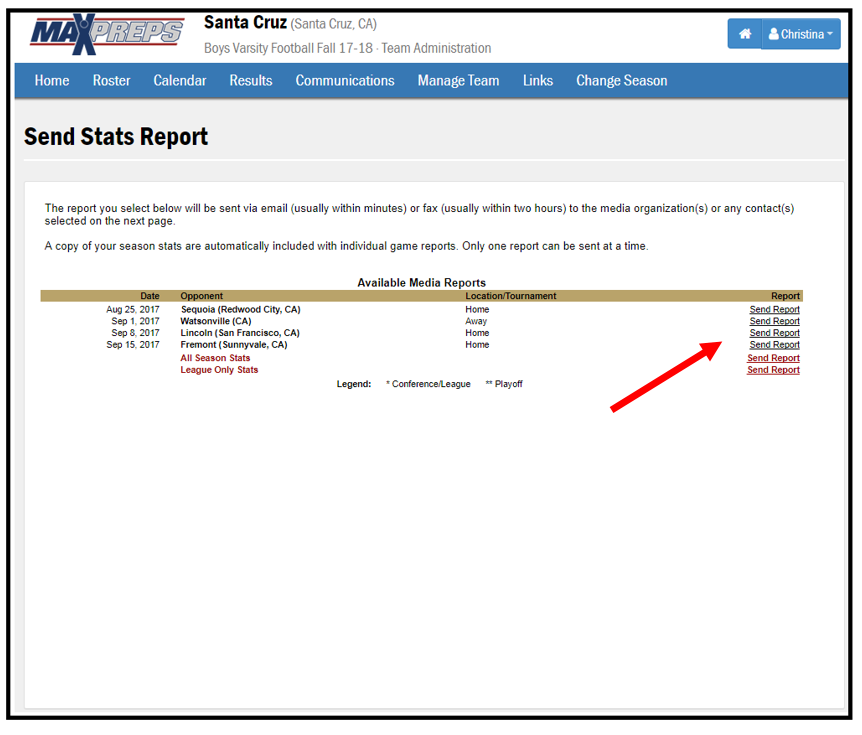Go to the Results menu
Image resolution: width=862 pixels, height=735 pixels.
click(x=250, y=81)
